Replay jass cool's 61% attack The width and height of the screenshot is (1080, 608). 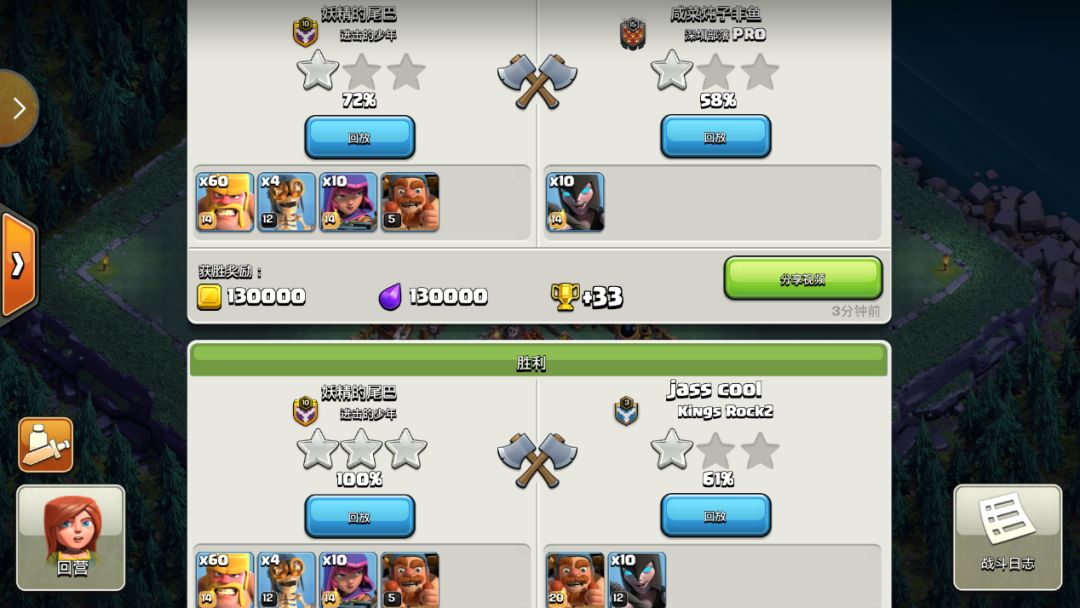pos(716,515)
